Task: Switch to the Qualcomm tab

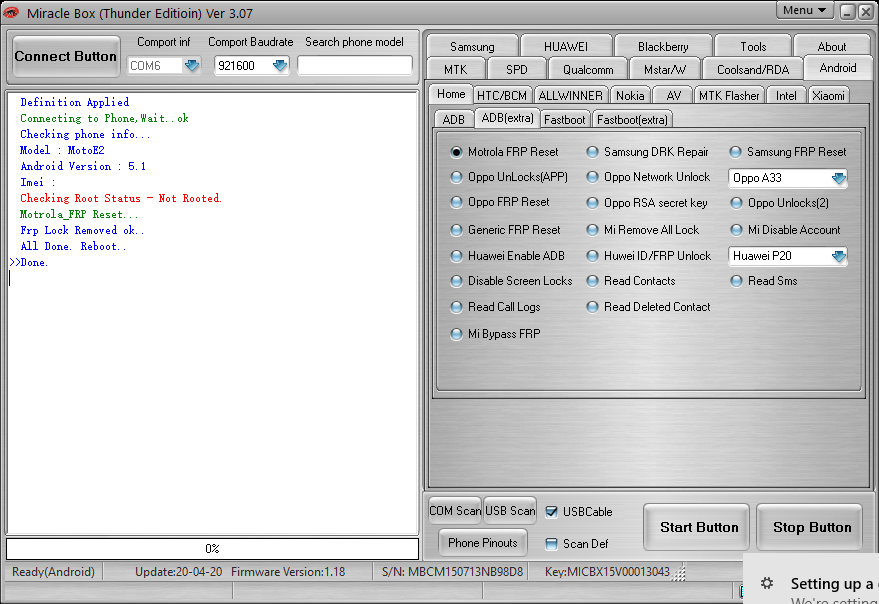Action: tap(588, 70)
